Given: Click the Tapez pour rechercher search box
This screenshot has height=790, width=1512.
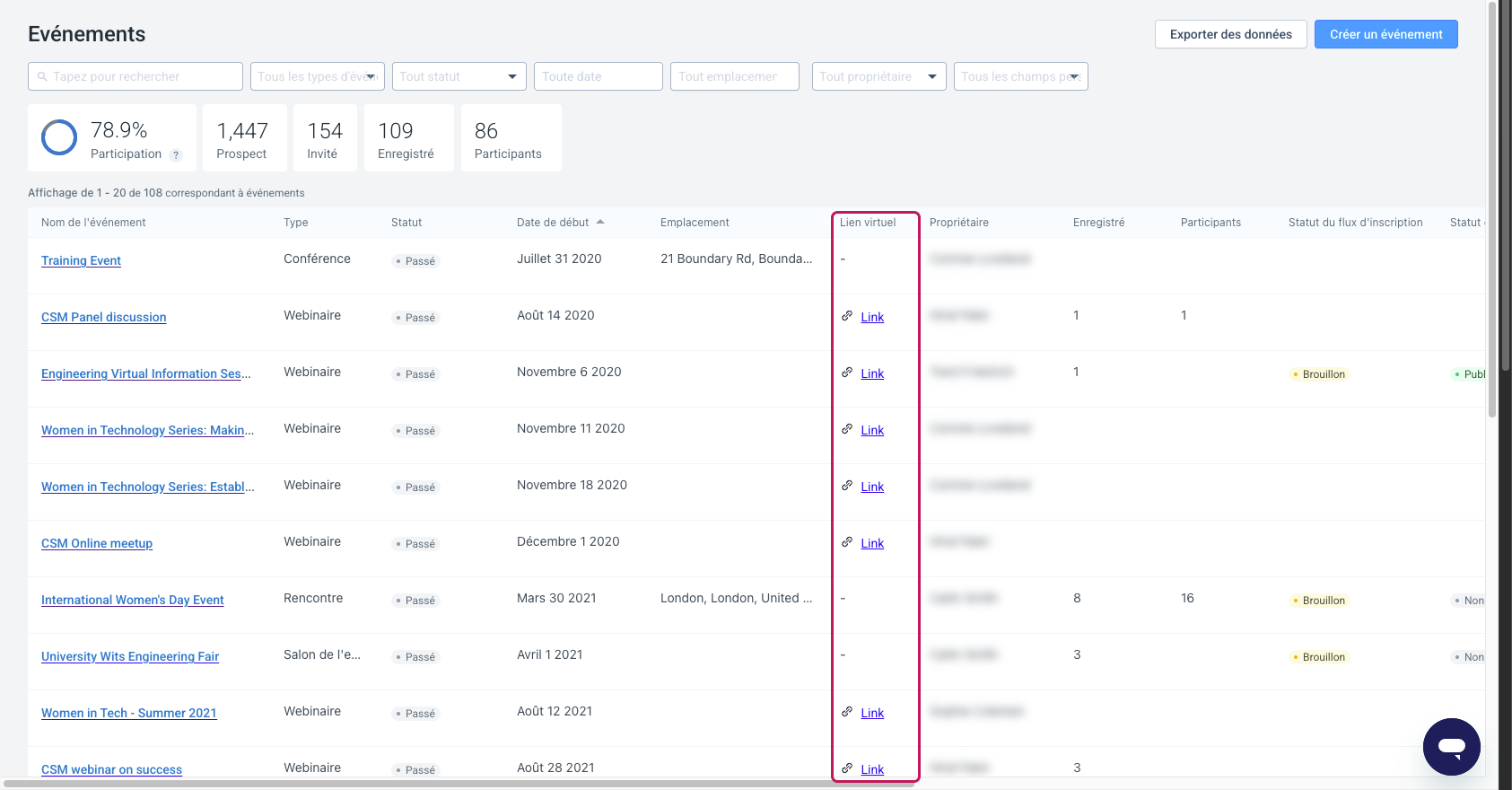Looking at the screenshot, I should 135,76.
